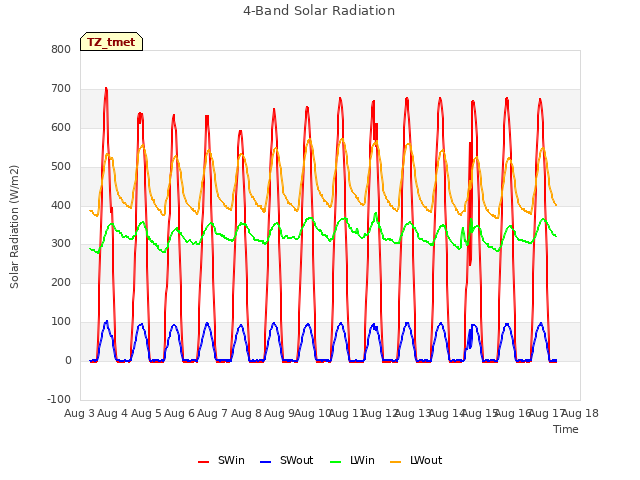Click the '100' y-axis tick label
This screenshot has height=480, width=640.
pyautogui.click(x=61, y=322)
